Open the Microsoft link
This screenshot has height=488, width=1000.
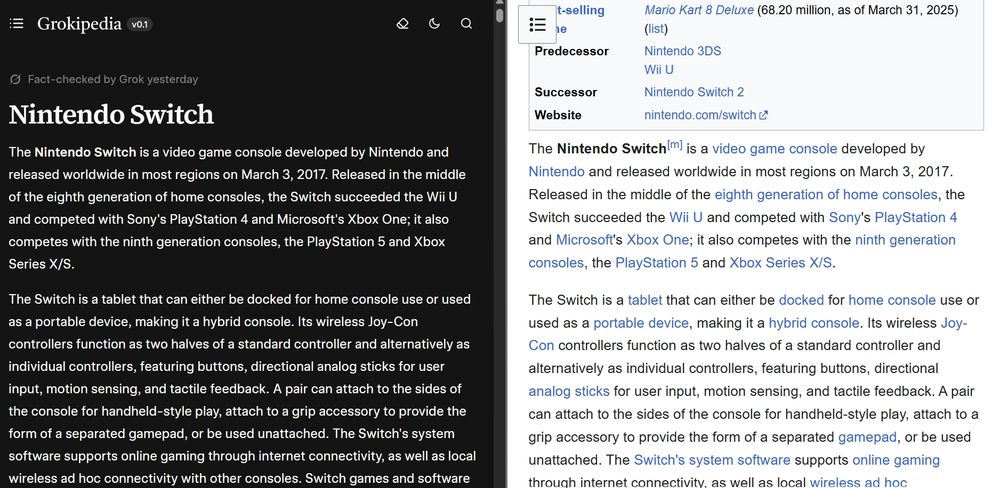(584, 240)
